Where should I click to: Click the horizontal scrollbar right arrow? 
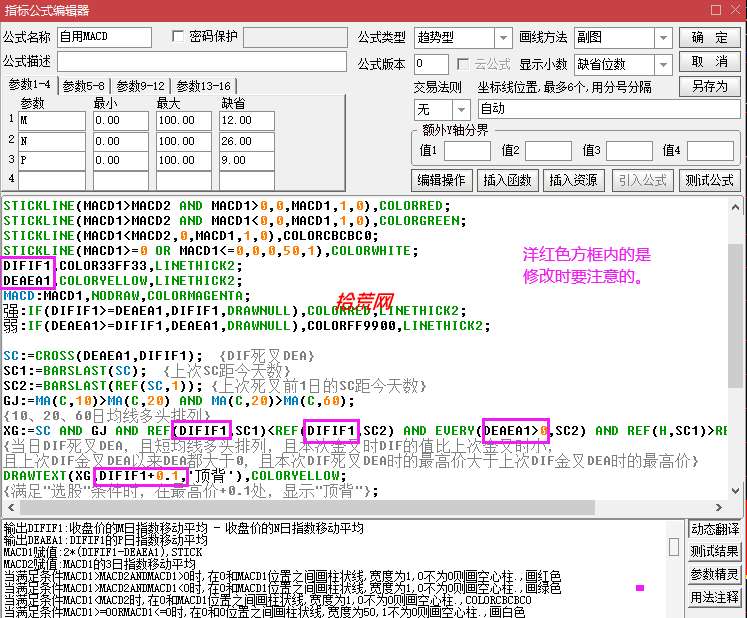coord(719,507)
